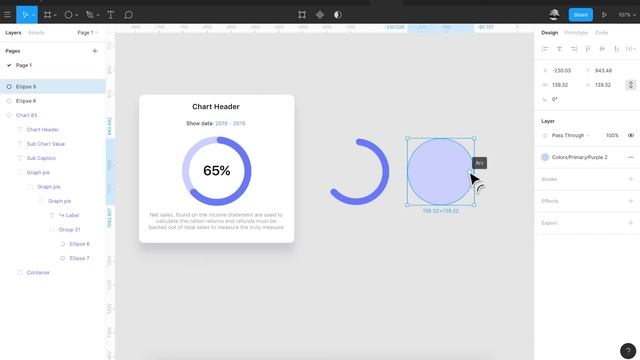Select the Chart Header layer
This screenshot has height=360, width=640.
[53, 129]
